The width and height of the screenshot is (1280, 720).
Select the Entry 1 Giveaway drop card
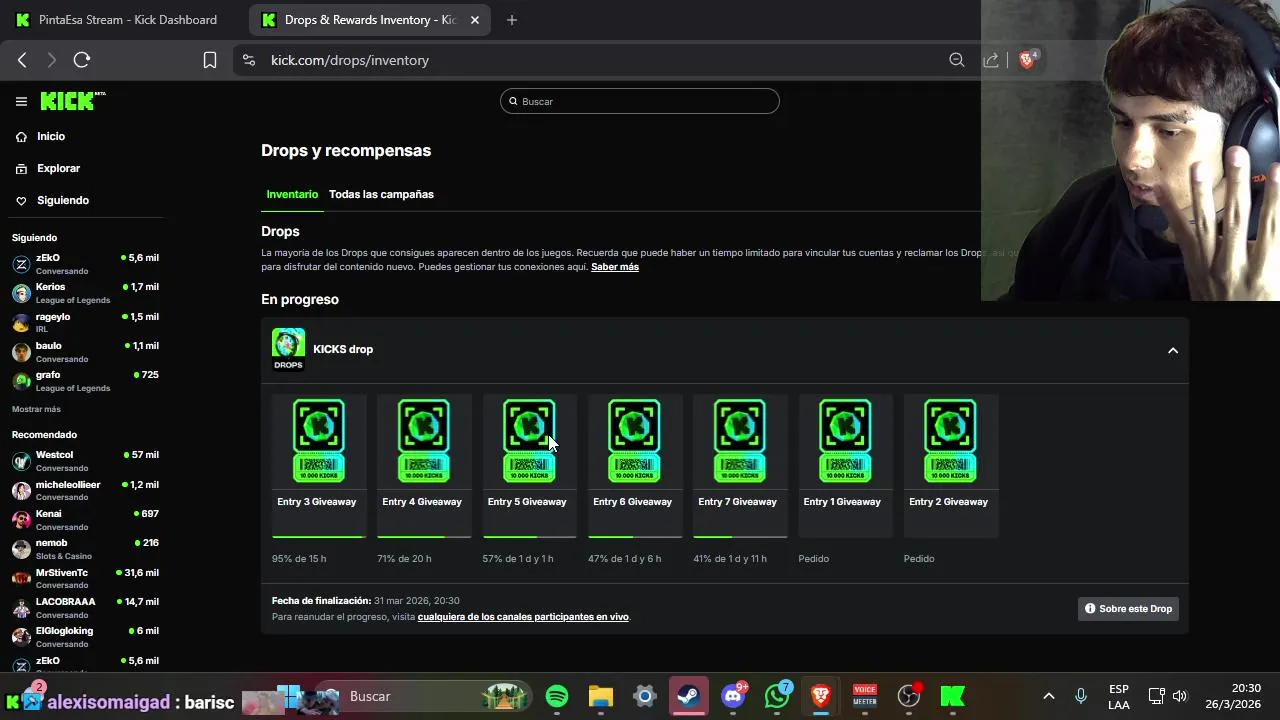pos(845,466)
